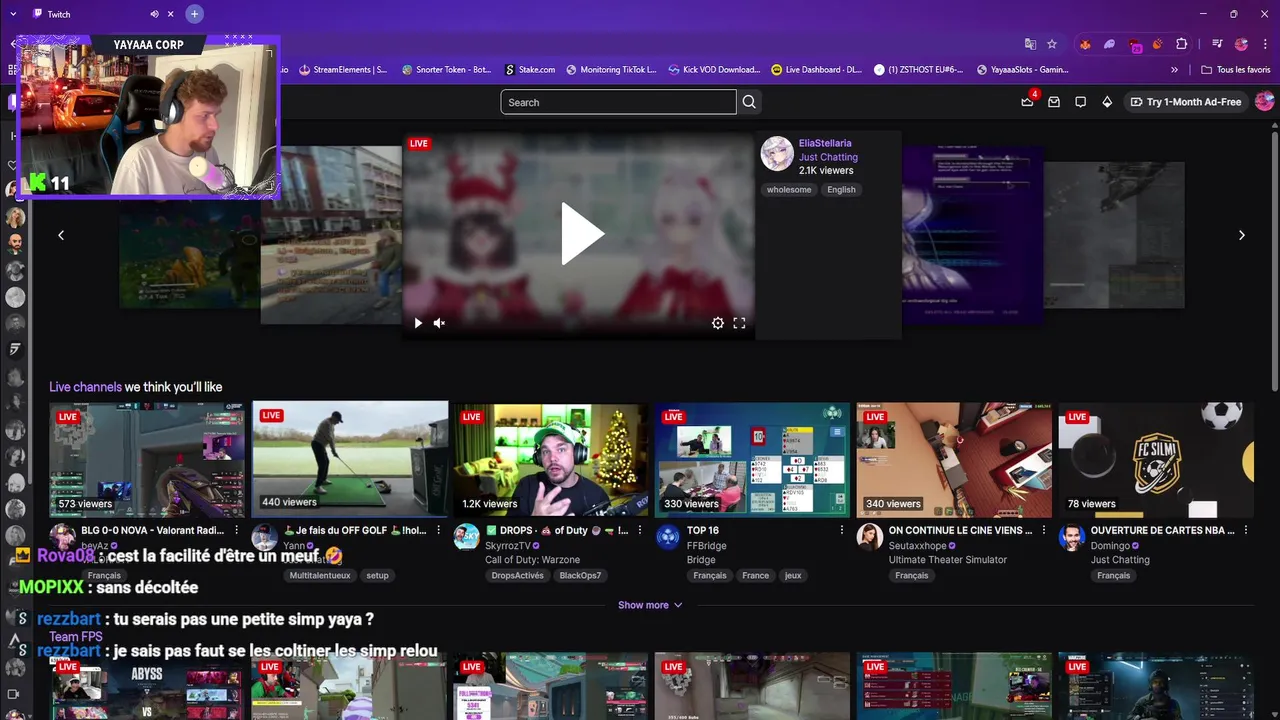Open EliaStellaria channel link
1280x720 pixels.
point(825,143)
